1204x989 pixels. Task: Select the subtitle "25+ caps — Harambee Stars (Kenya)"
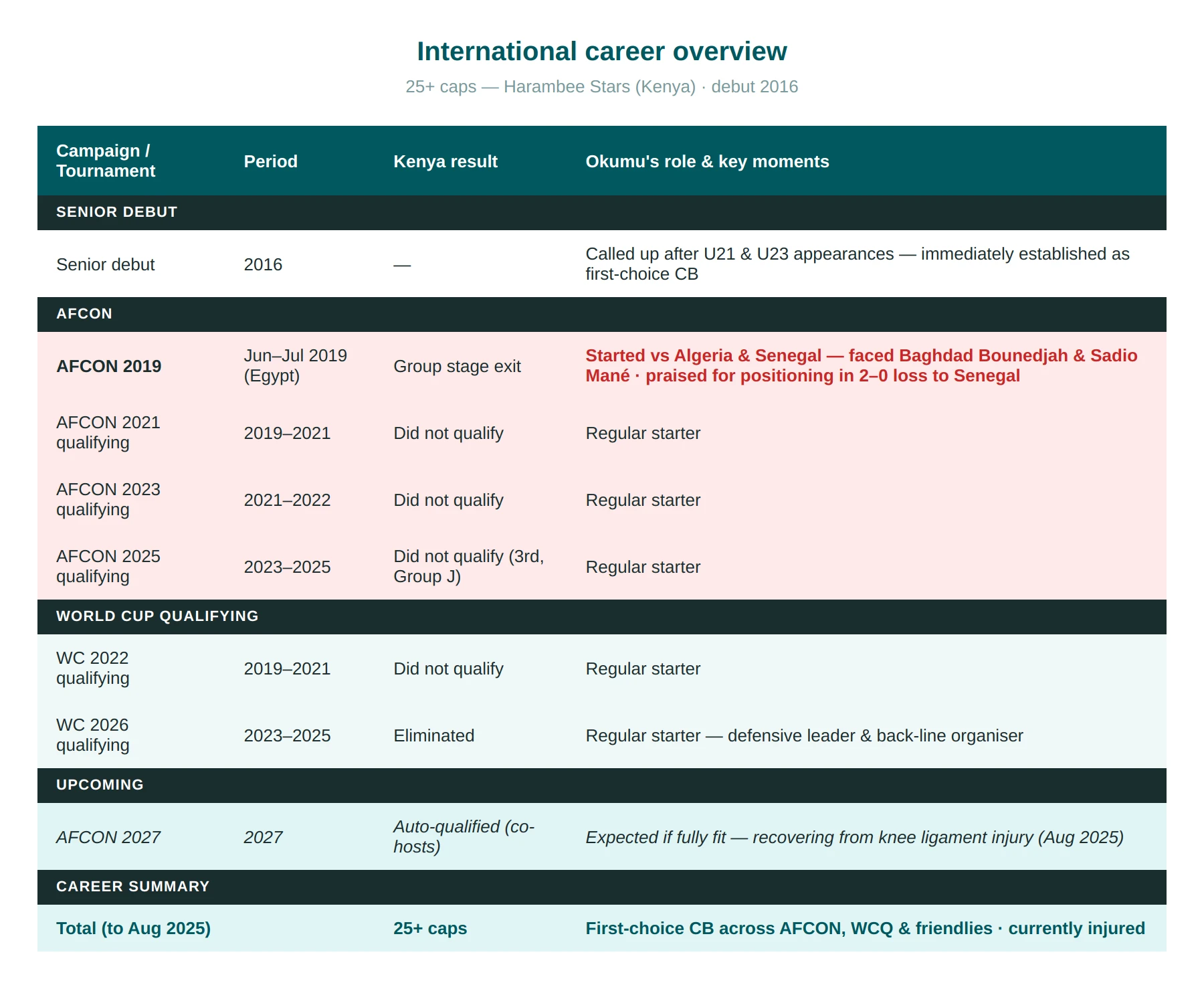[550, 87]
